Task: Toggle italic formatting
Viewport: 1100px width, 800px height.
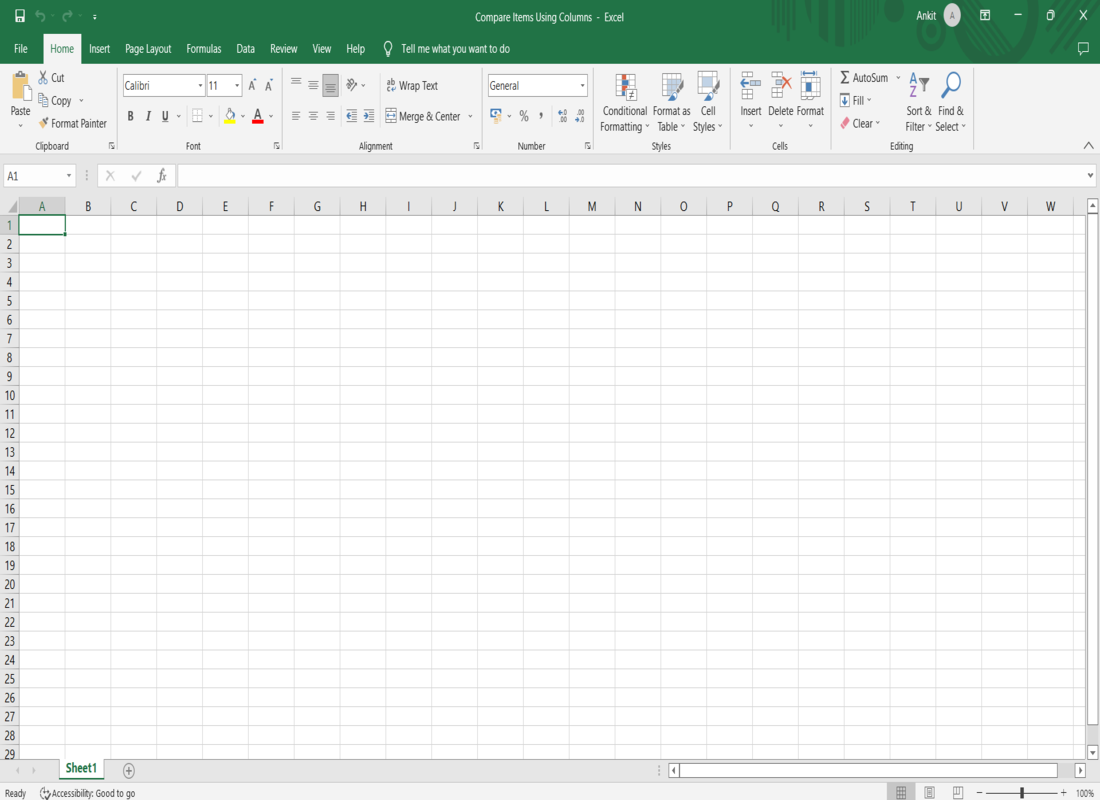Action: [146, 116]
